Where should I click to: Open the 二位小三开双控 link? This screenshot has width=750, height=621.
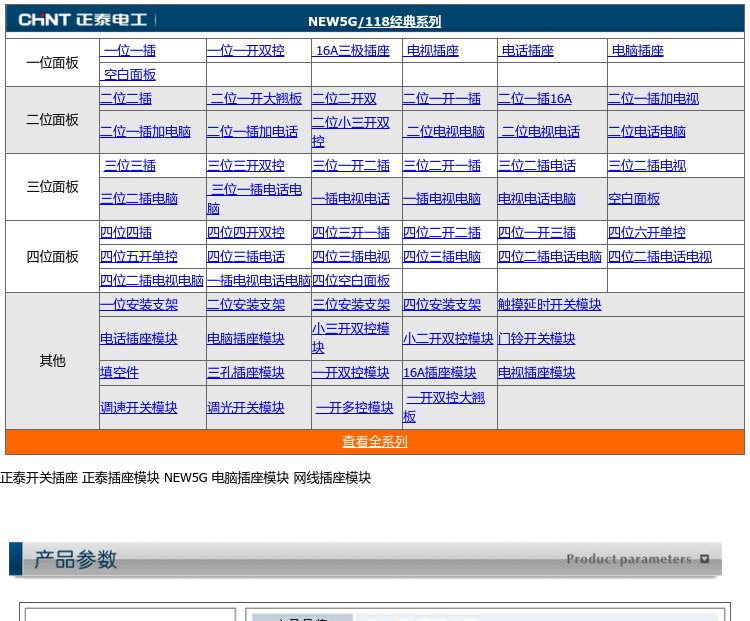pyautogui.click(x=351, y=132)
